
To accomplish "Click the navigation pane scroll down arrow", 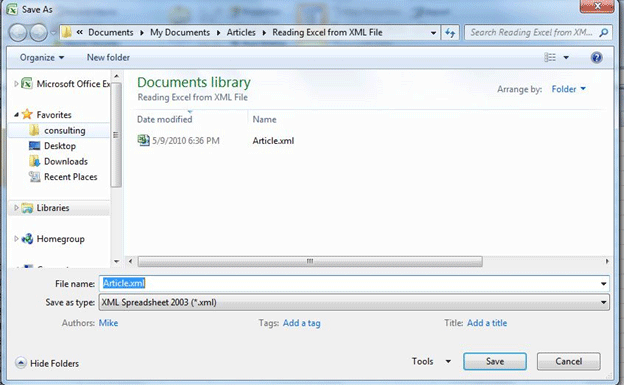I will (116, 262).
